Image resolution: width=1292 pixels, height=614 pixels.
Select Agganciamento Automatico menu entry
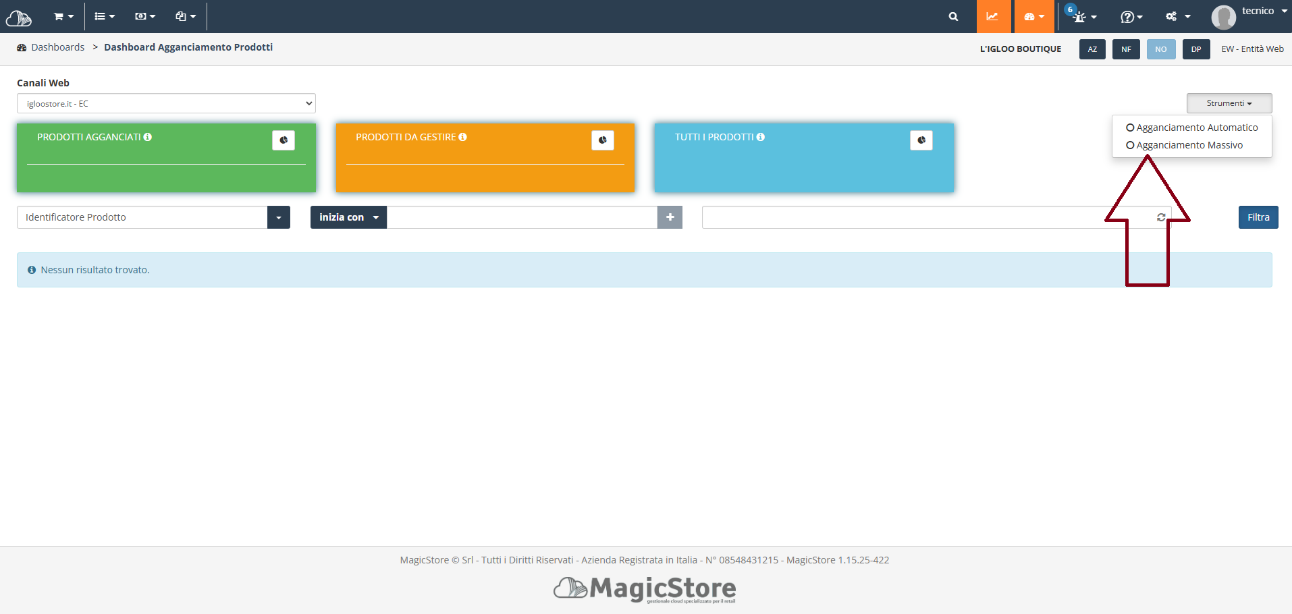(x=1192, y=127)
